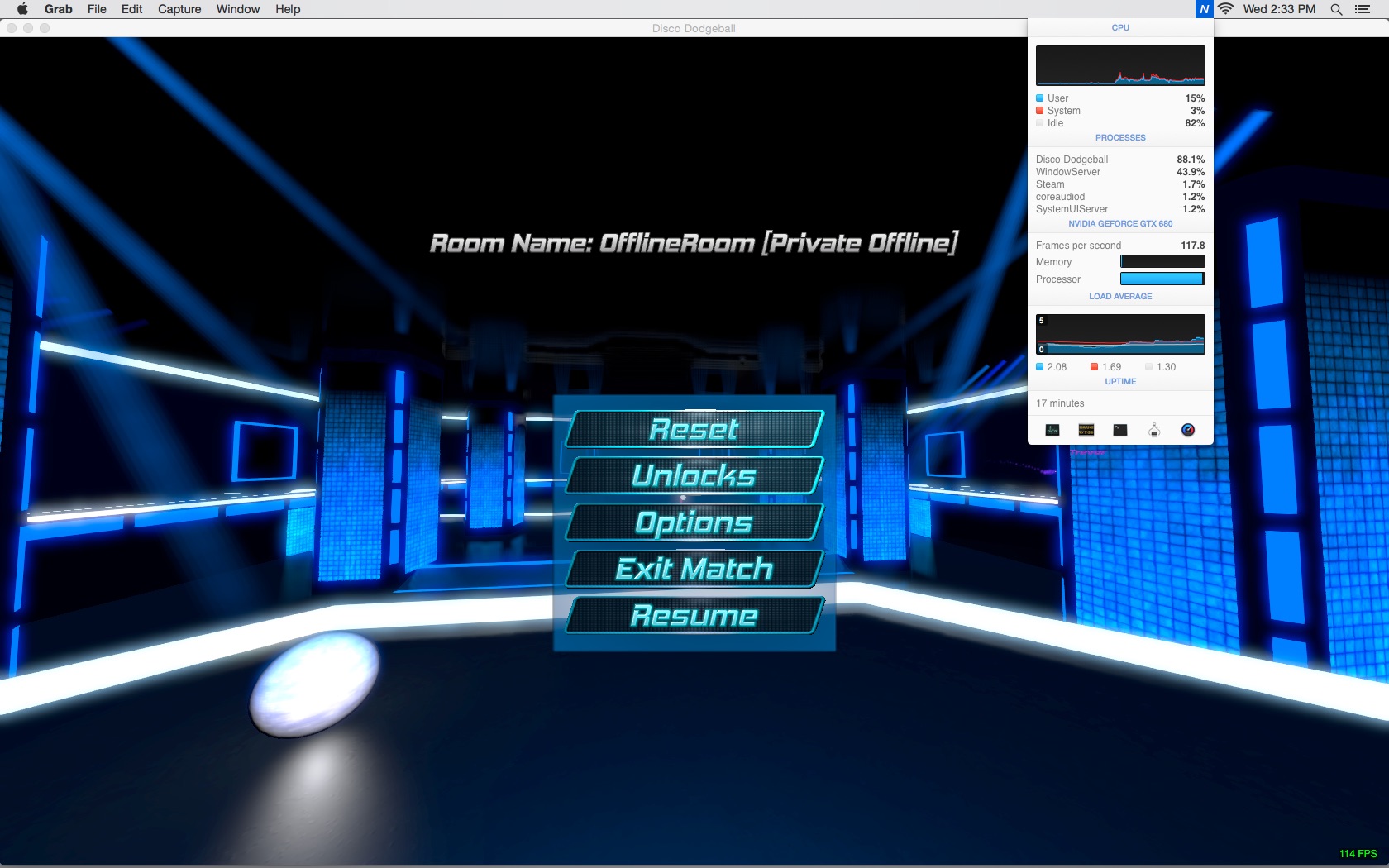This screenshot has width=1389, height=868.
Task: Click the System CPU 3% row
Action: point(1120,111)
